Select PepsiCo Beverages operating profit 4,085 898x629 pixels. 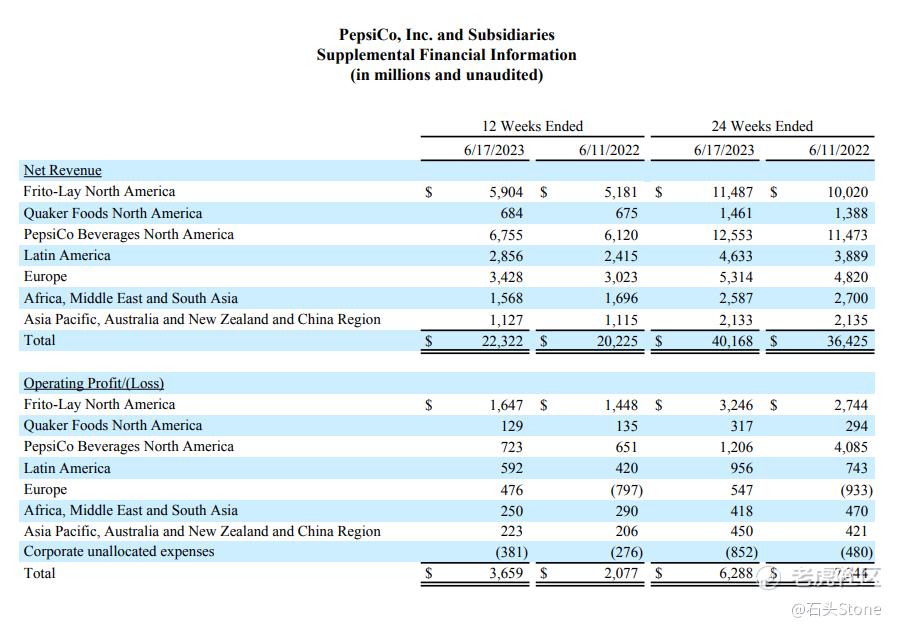[851, 447]
